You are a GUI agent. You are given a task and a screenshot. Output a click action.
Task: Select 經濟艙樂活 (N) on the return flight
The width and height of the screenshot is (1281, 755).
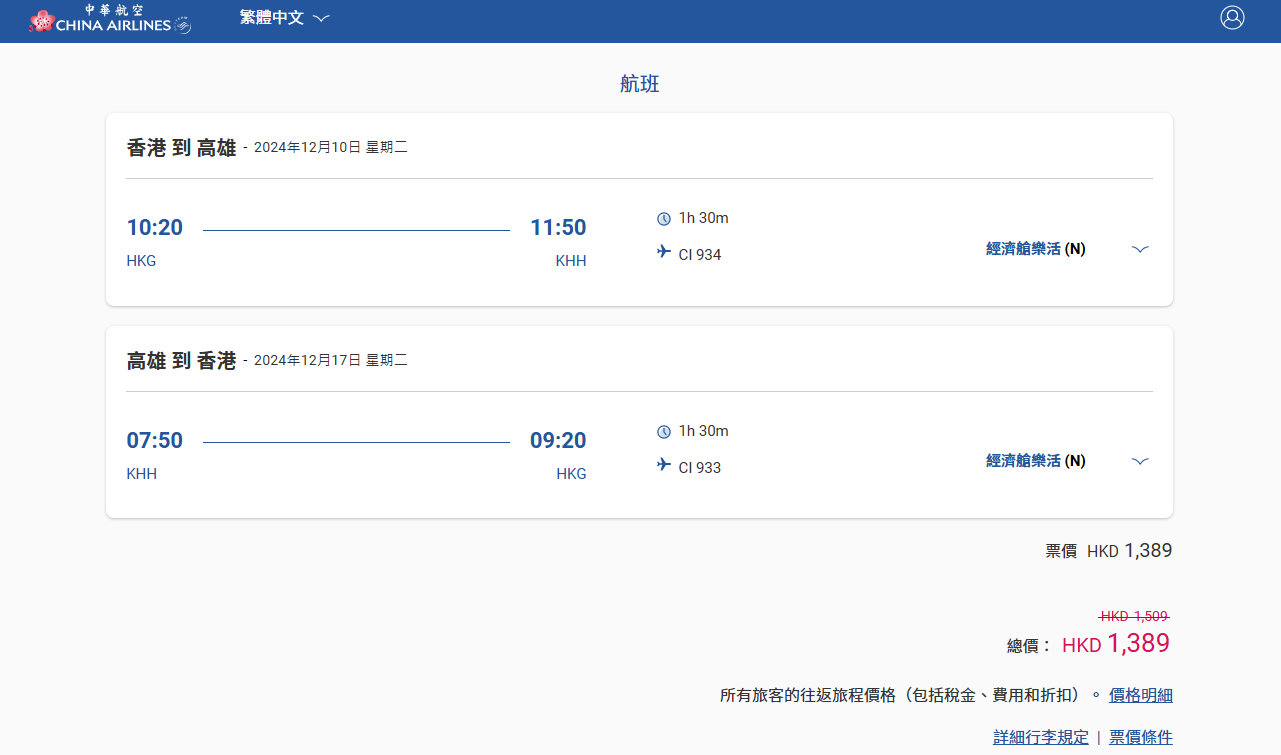[x=1035, y=461]
